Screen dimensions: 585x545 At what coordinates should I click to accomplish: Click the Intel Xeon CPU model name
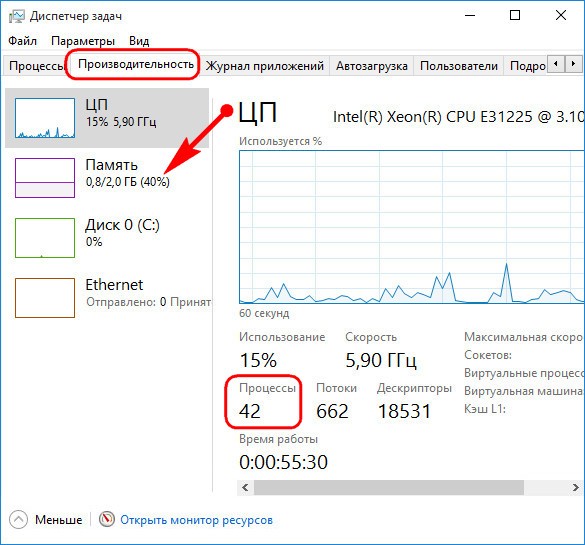point(458,117)
